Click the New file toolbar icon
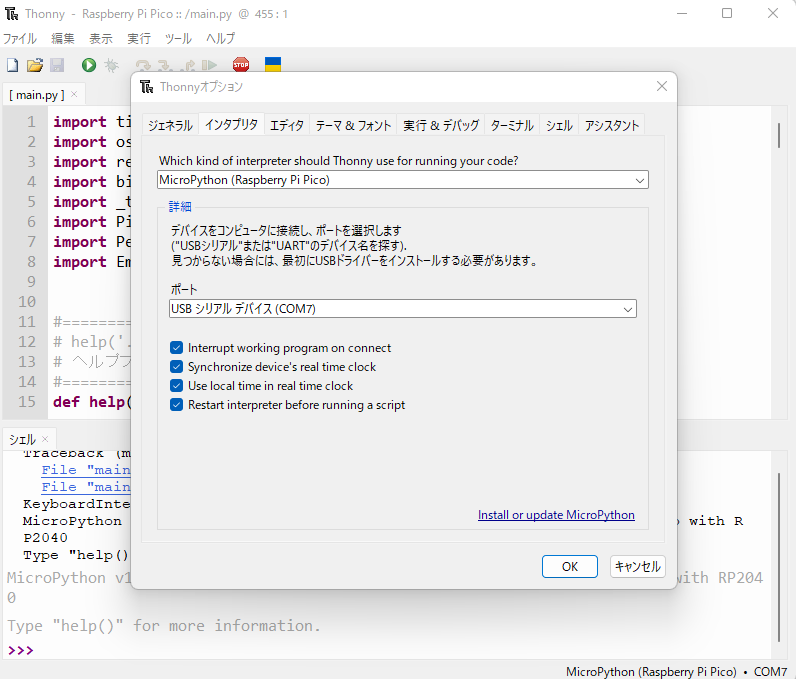This screenshot has width=796, height=679. pos(12,65)
